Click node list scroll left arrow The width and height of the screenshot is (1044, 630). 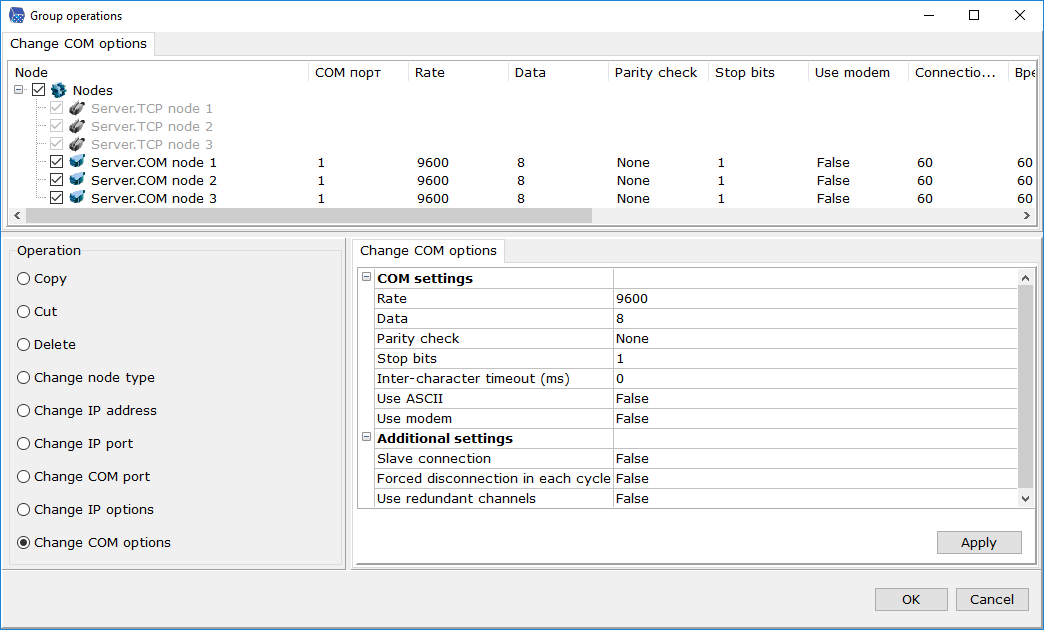coord(17,215)
